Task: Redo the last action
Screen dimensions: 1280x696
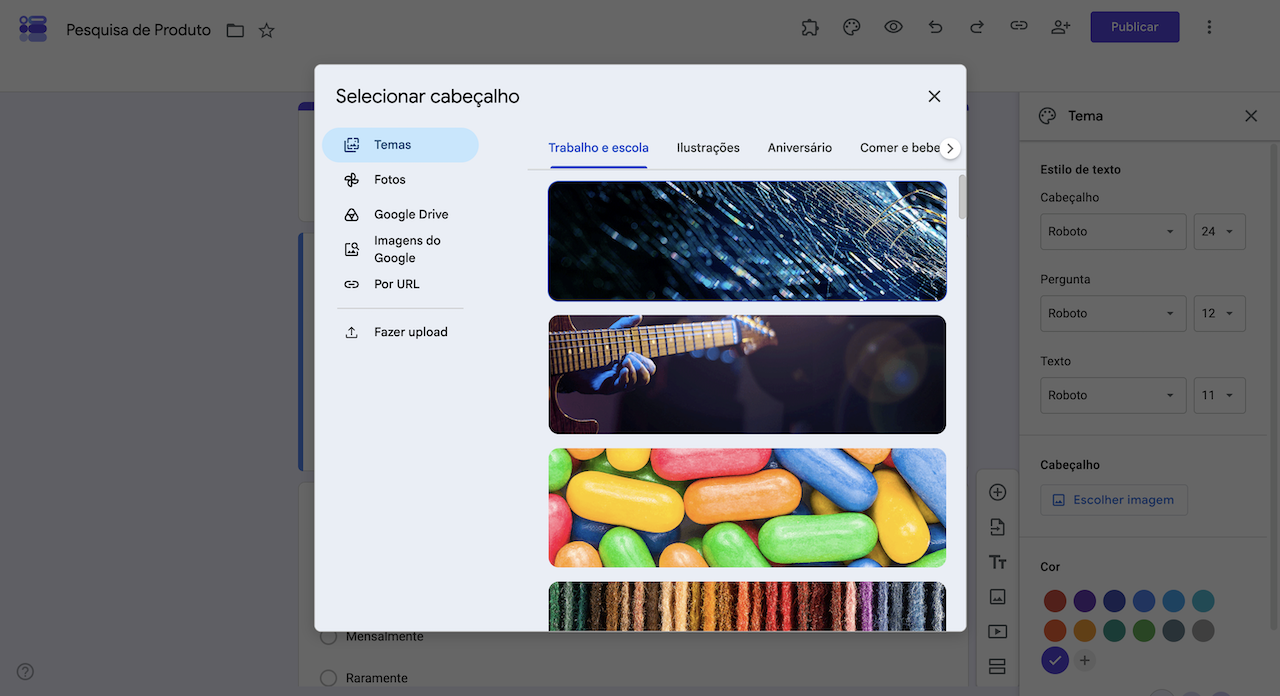Action: pos(977,27)
